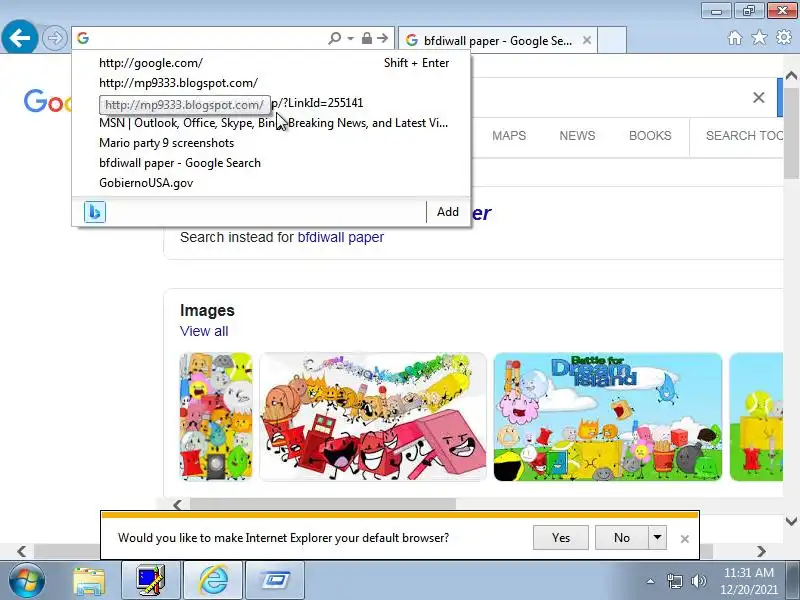Open the NEWS search tab
The height and width of the screenshot is (600, 800).
577,136
